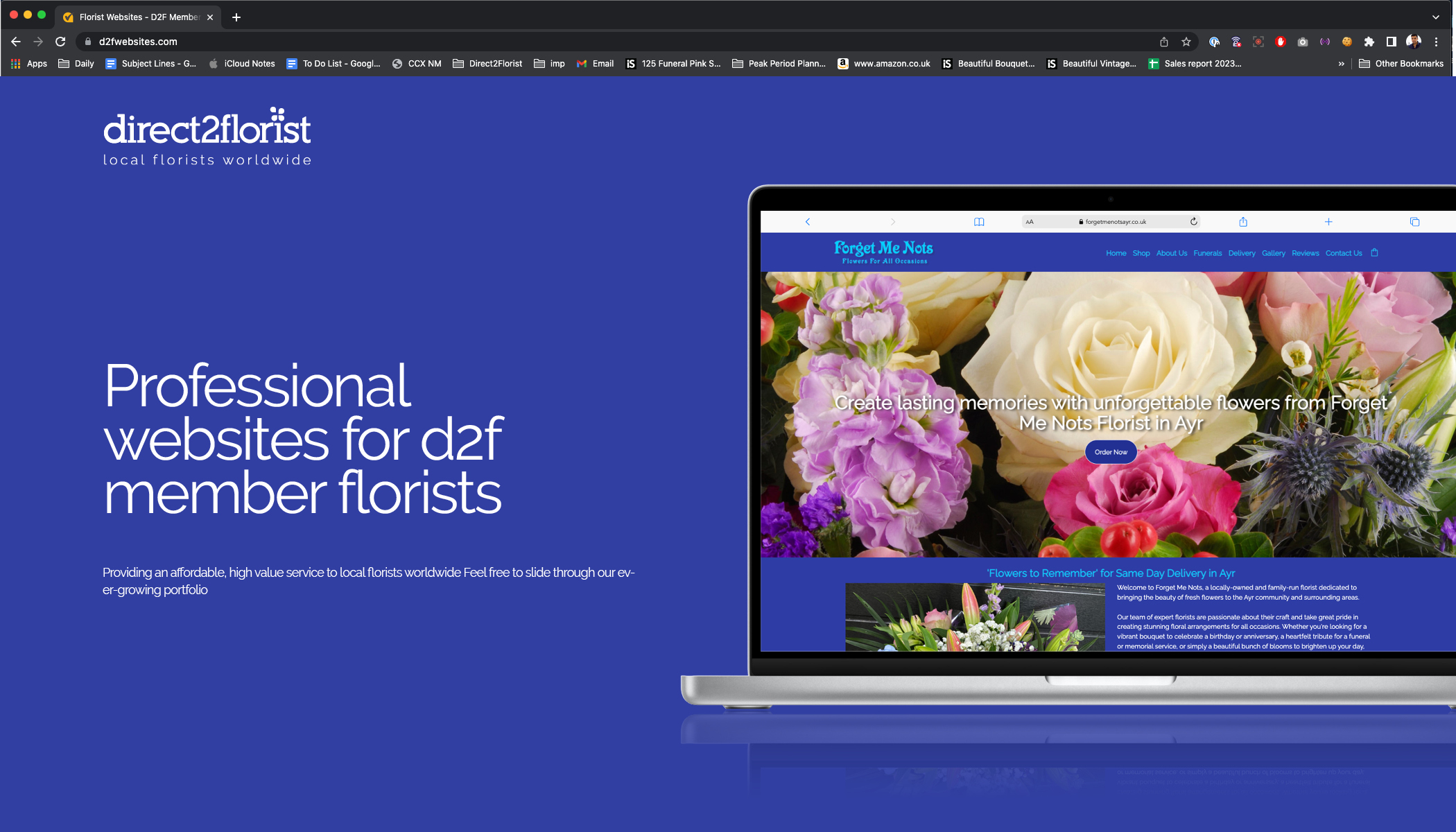Click Contact Us in the florist menu
The image size is (1456, 832).
click(1343, 253)
